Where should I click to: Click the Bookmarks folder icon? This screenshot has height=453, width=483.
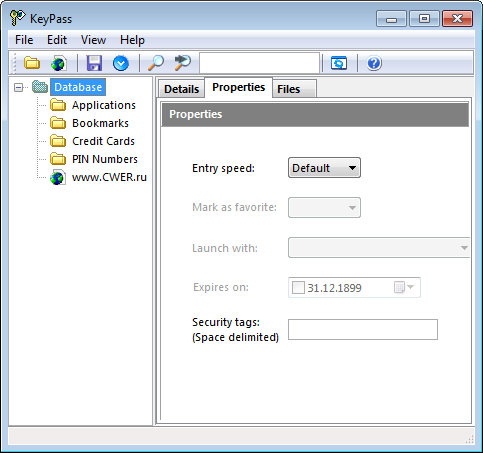point(58,123)
